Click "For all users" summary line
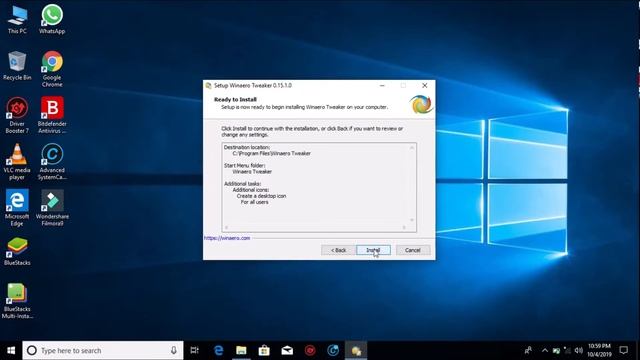This screenshot has width=640, height=360. (x=254, y=202)
